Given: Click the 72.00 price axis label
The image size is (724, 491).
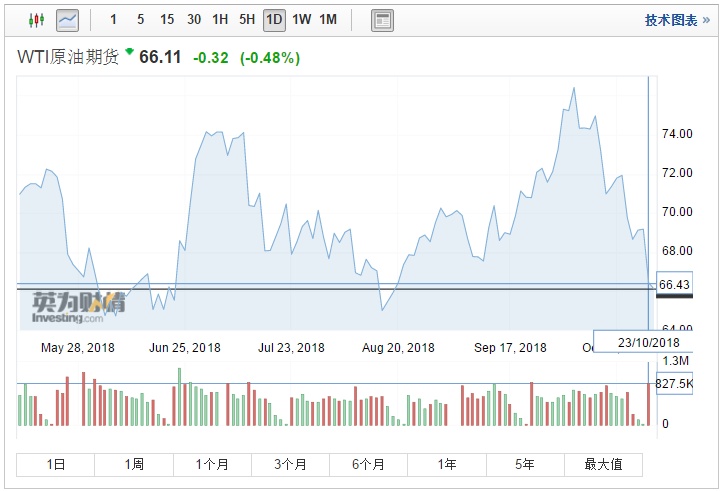Looking at the screenshot, I should pos(677,173).
